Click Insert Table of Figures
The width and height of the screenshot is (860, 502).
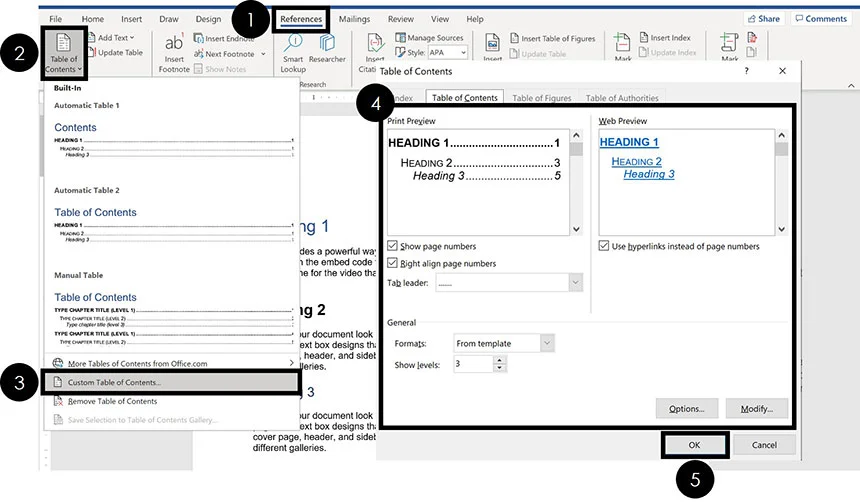pos(552,38)
